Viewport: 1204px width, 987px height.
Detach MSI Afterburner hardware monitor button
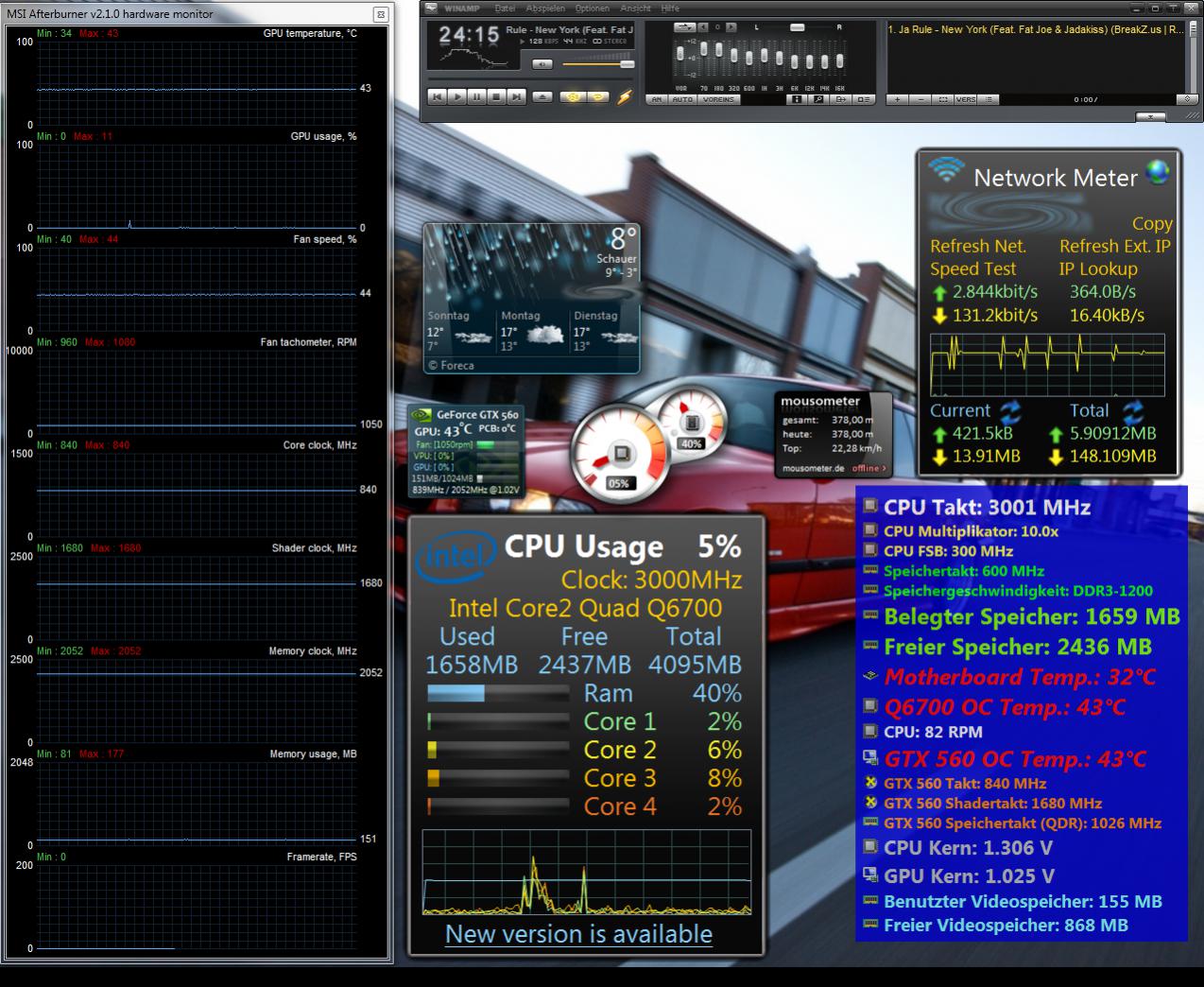pos(380,14)
